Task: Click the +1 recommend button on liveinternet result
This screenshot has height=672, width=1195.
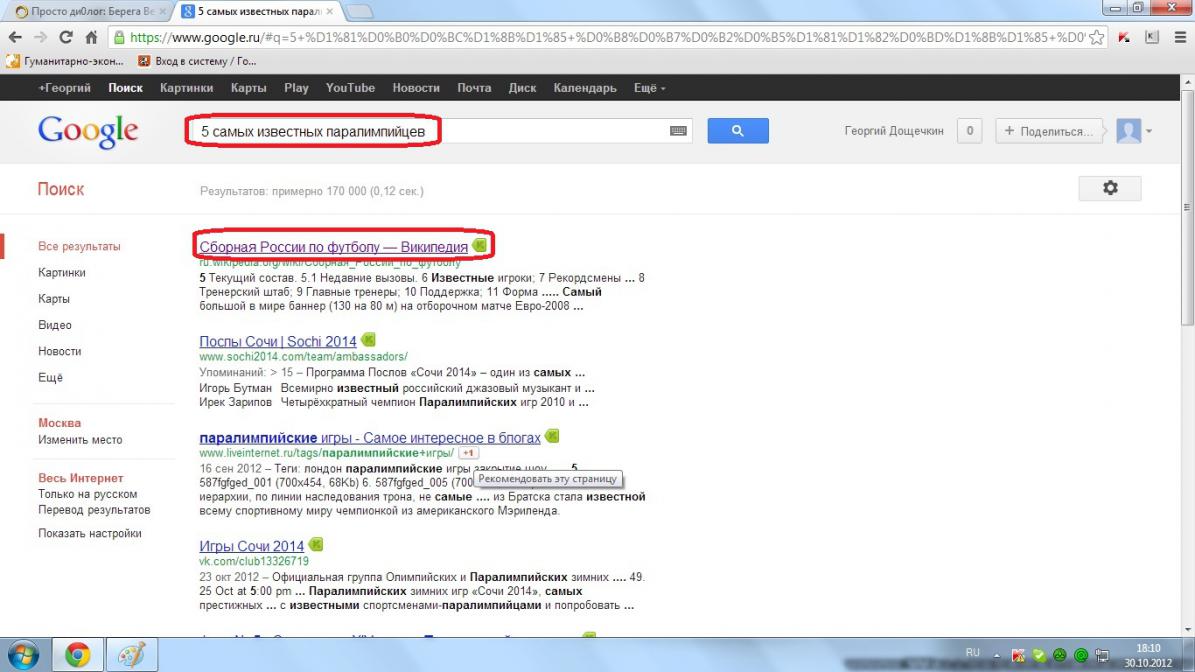Action: [x=468, y=453]
